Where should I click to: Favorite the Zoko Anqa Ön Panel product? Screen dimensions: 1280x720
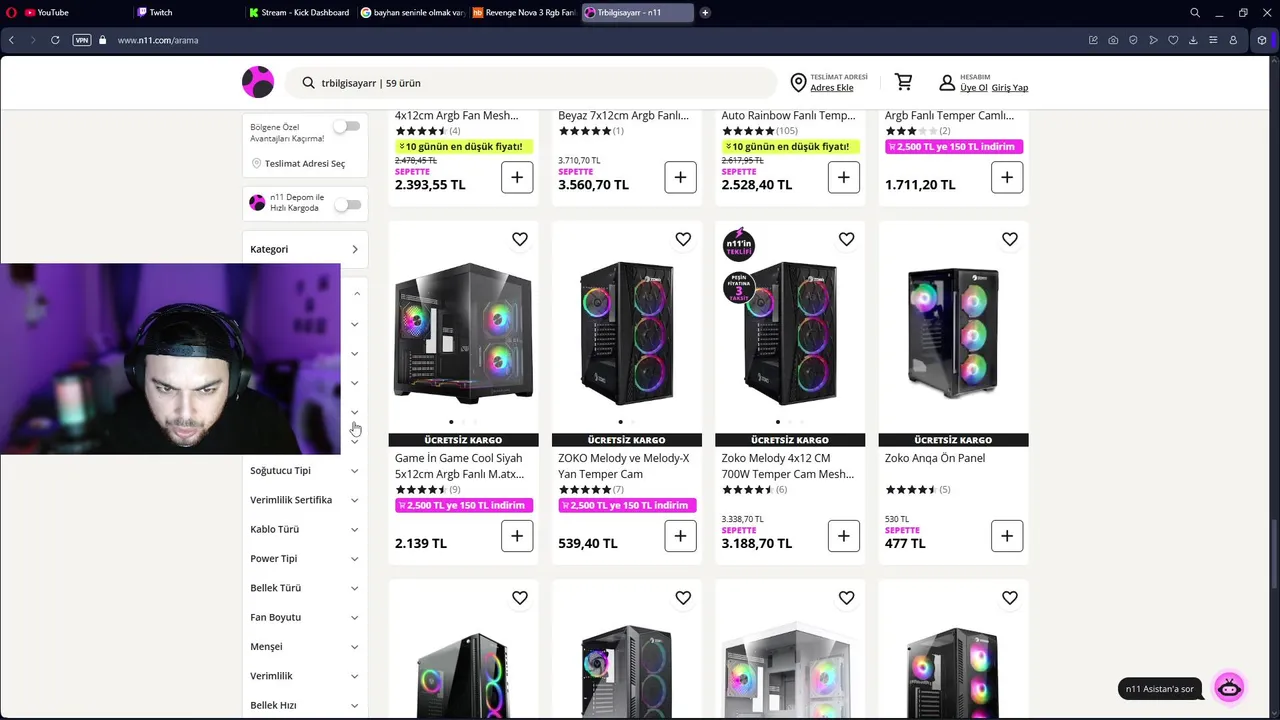pos(1010,239)
